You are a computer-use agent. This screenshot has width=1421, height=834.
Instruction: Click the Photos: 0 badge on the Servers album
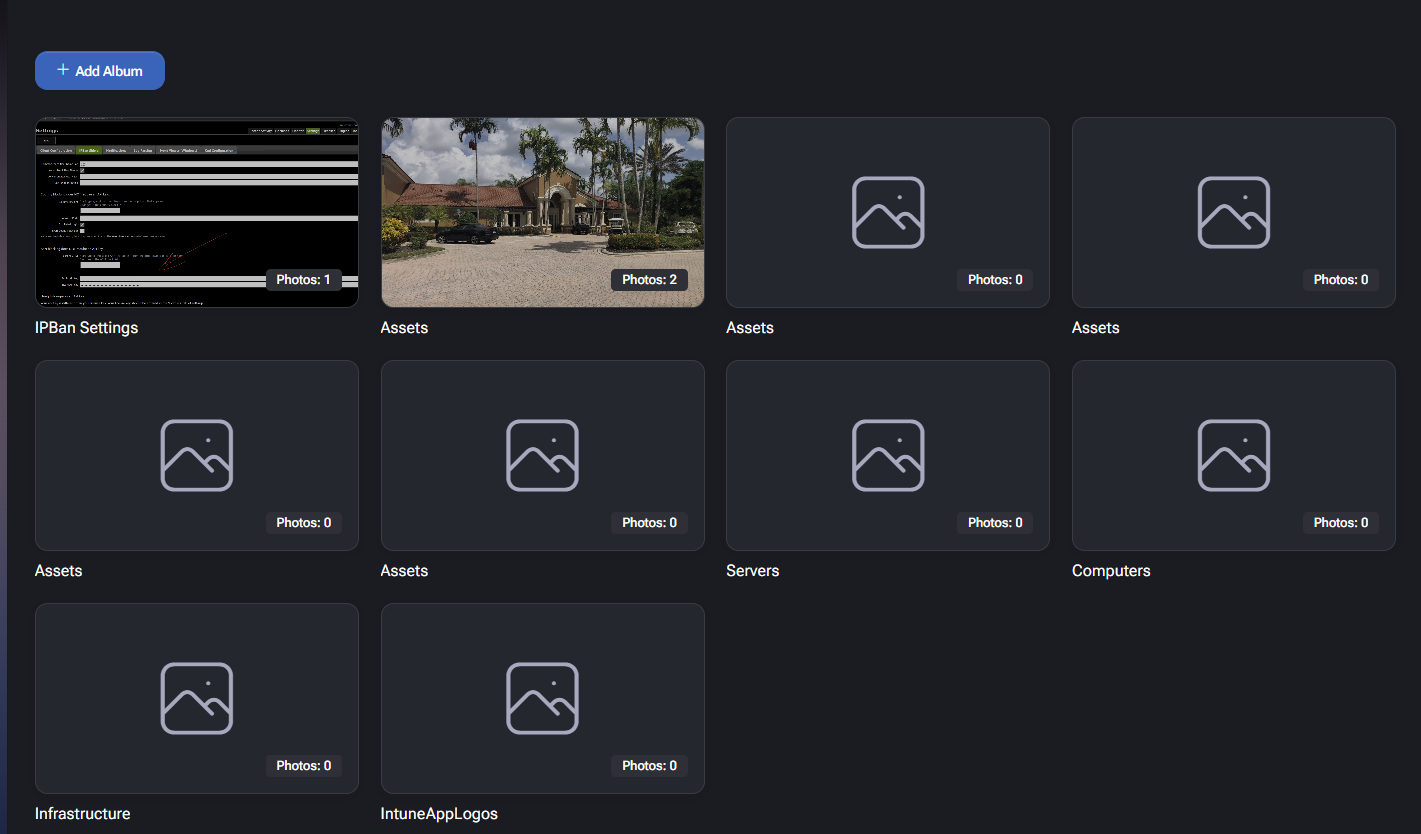995,522
